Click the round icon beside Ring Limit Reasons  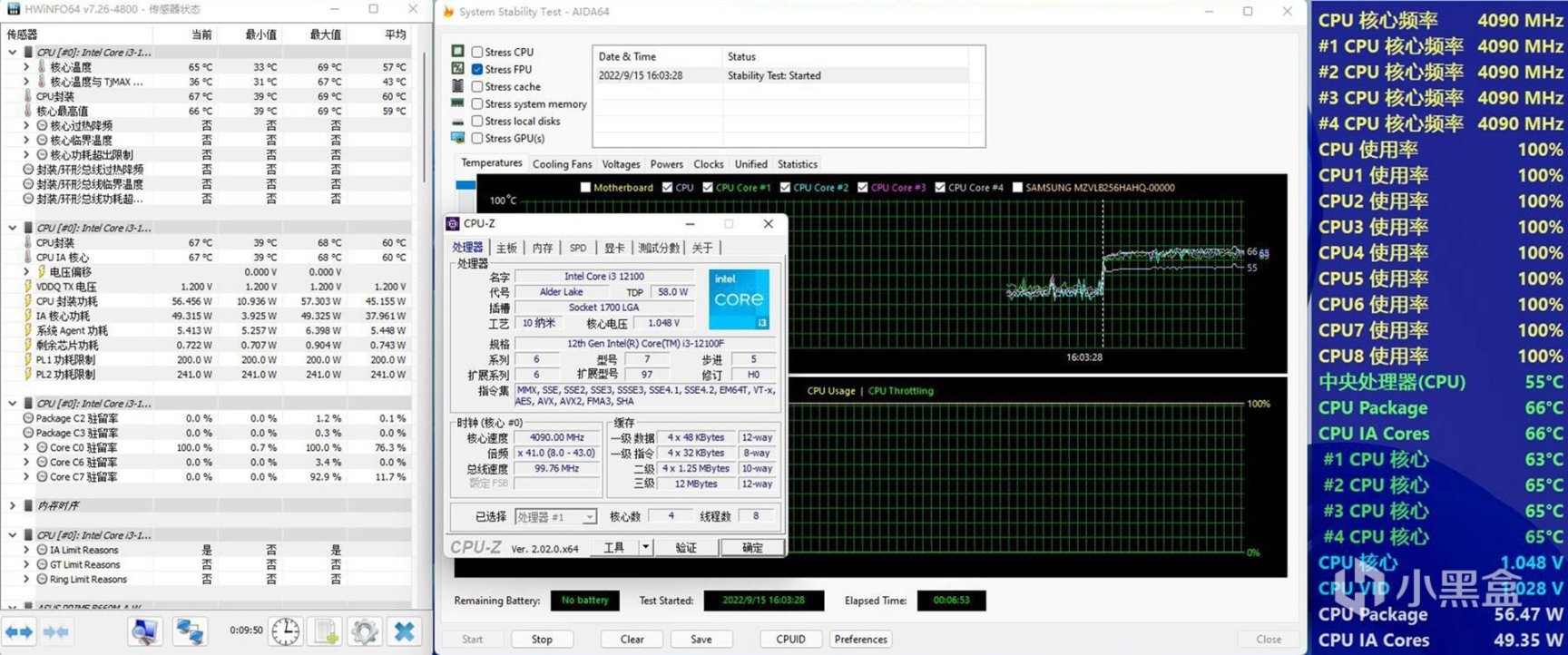click(x=42, y=579)
